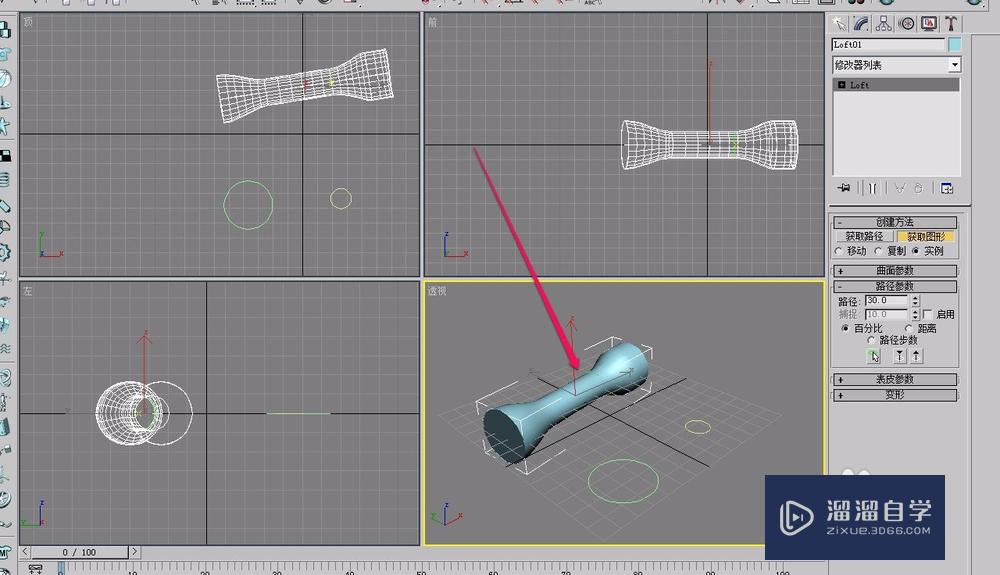The image size is (1000, 575).
Task: Expand the 表皮参数 rollout
Action: (x=895, y=379)
